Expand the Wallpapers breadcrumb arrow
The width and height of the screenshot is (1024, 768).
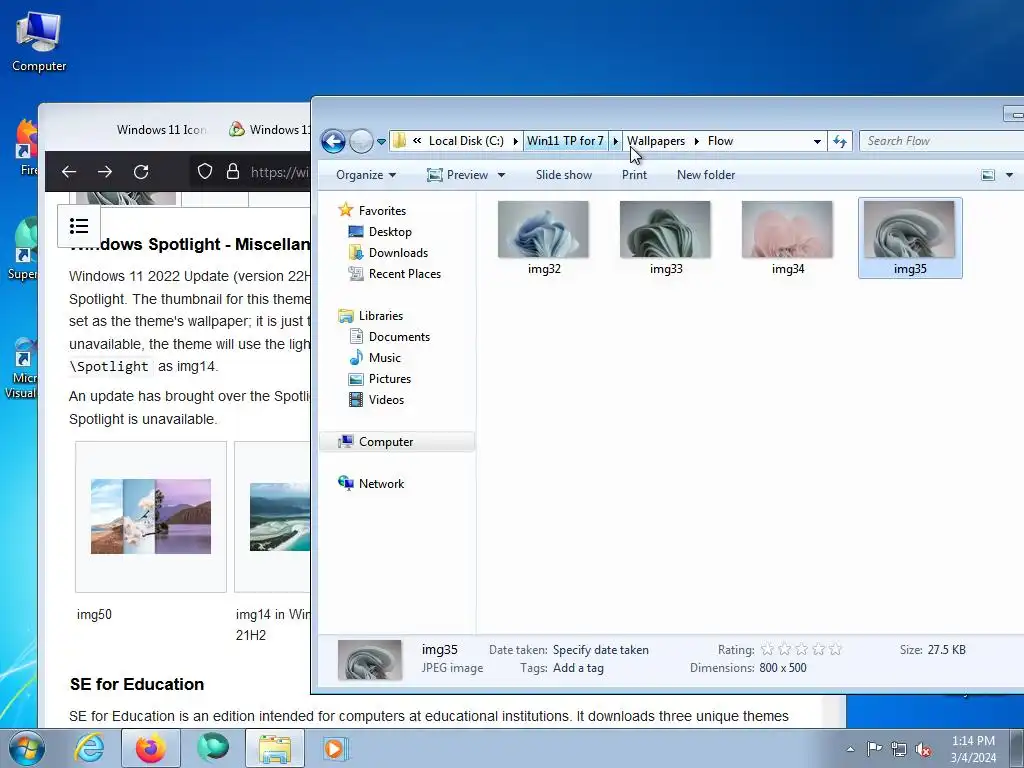[x=697, y=141]
